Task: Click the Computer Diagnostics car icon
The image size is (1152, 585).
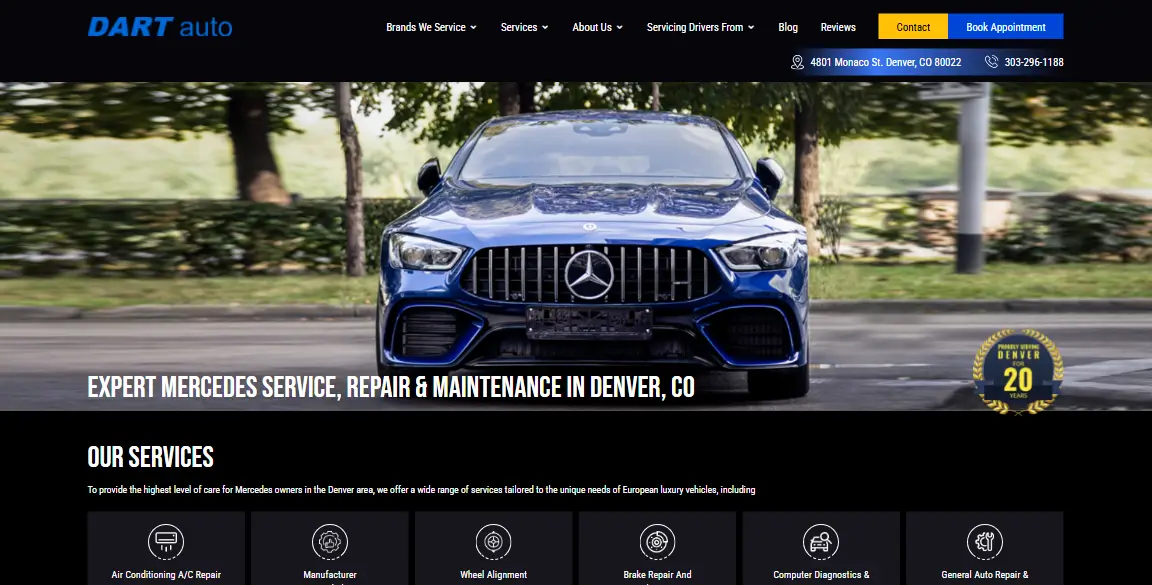Action: [821, 542]
